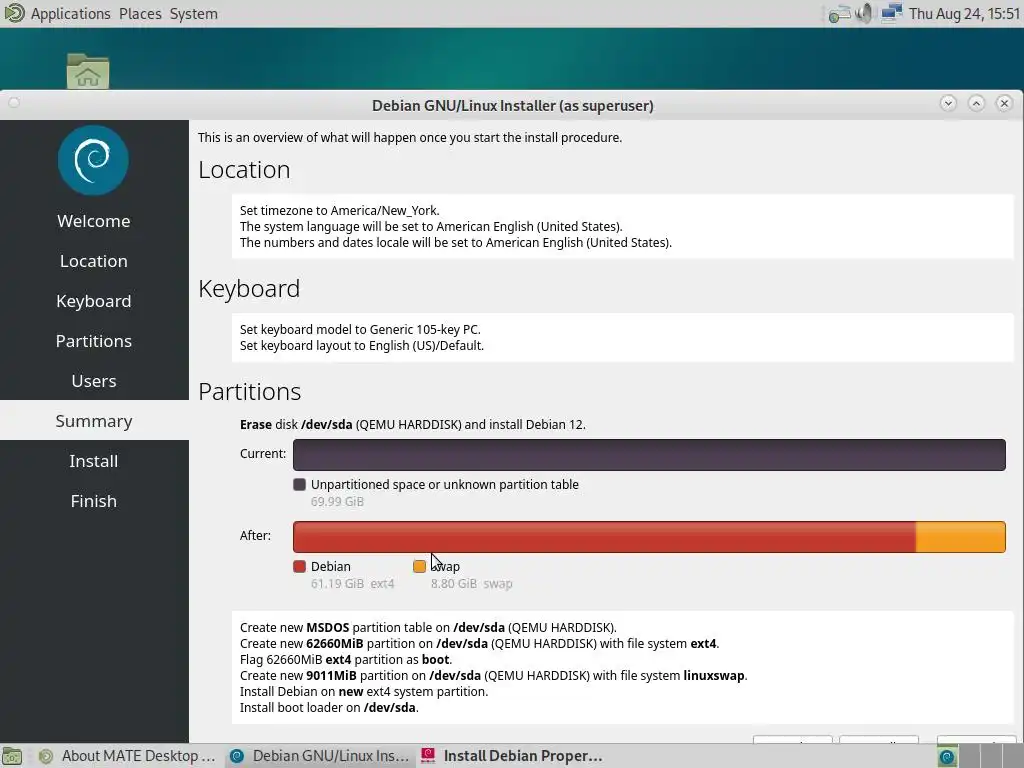Click the dark unpartitioned space legend swatch
This screenshot has width=1024, height=768.
tap(299, 485)
